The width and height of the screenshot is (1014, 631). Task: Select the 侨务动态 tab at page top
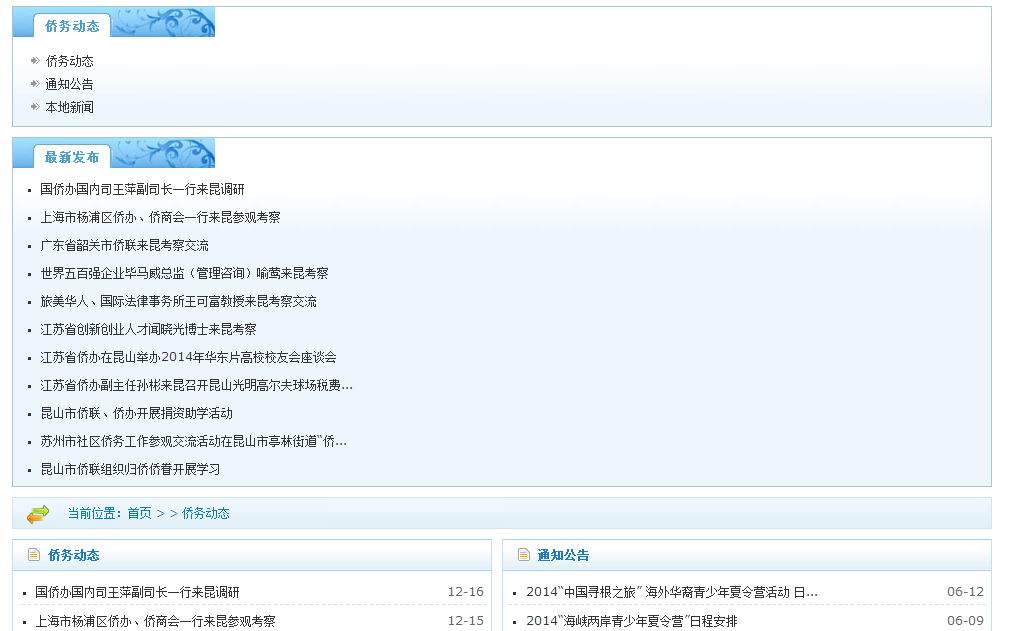(x=71, y=26)
